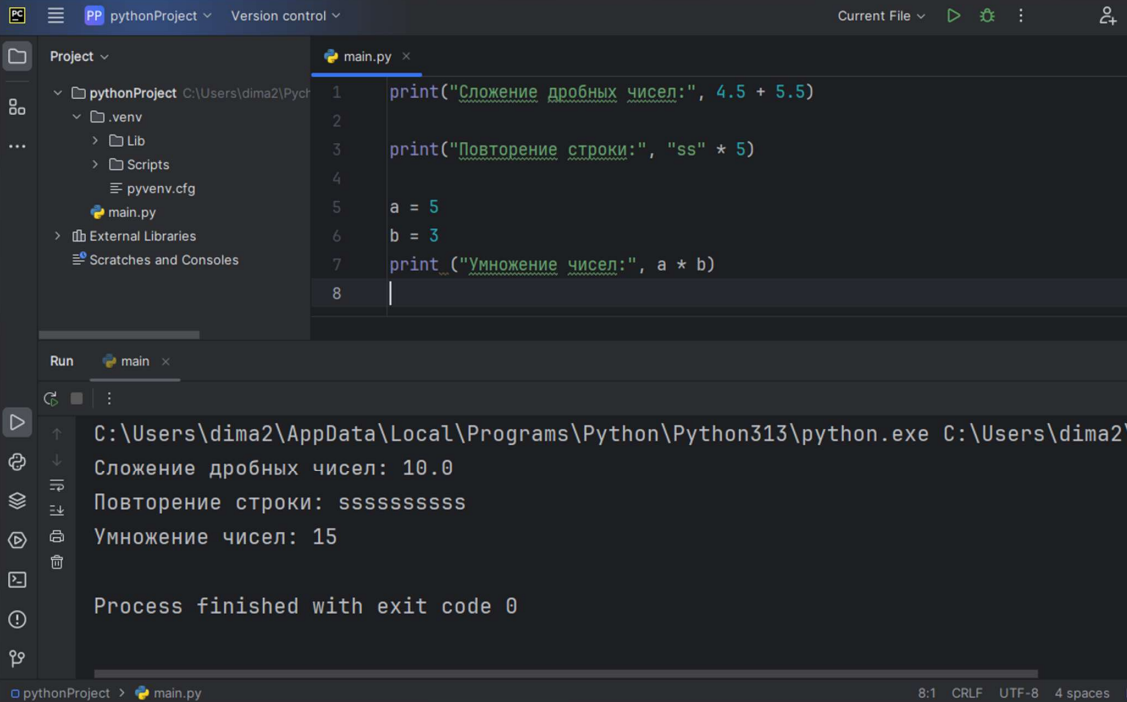The width and height of the screenshot is (1127, 702).
Task: Collapse the .venv folder
Action: (77, 116)
